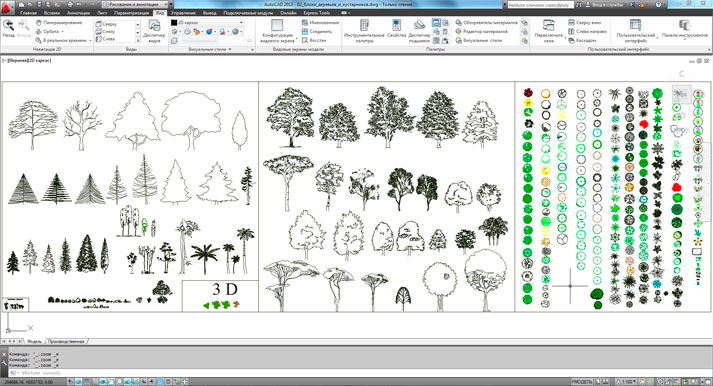Open Обозреватель материалов materials browser
The image size is (713, 386).
(x=487, y=23)
